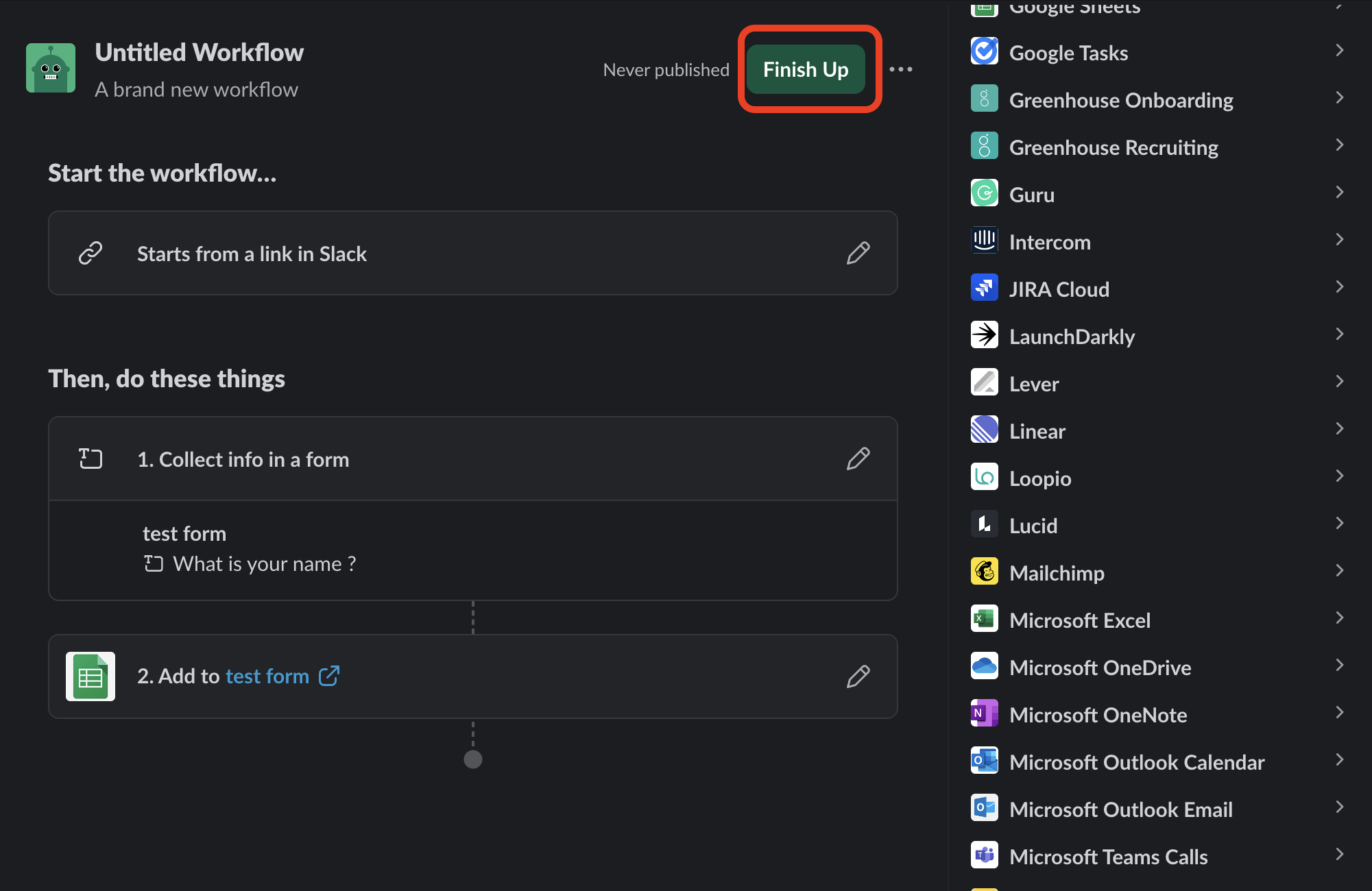Screen dimensions: 1372x891
Task: Click the workflow robot avatar icon
Action: click(x=51, y=68)
